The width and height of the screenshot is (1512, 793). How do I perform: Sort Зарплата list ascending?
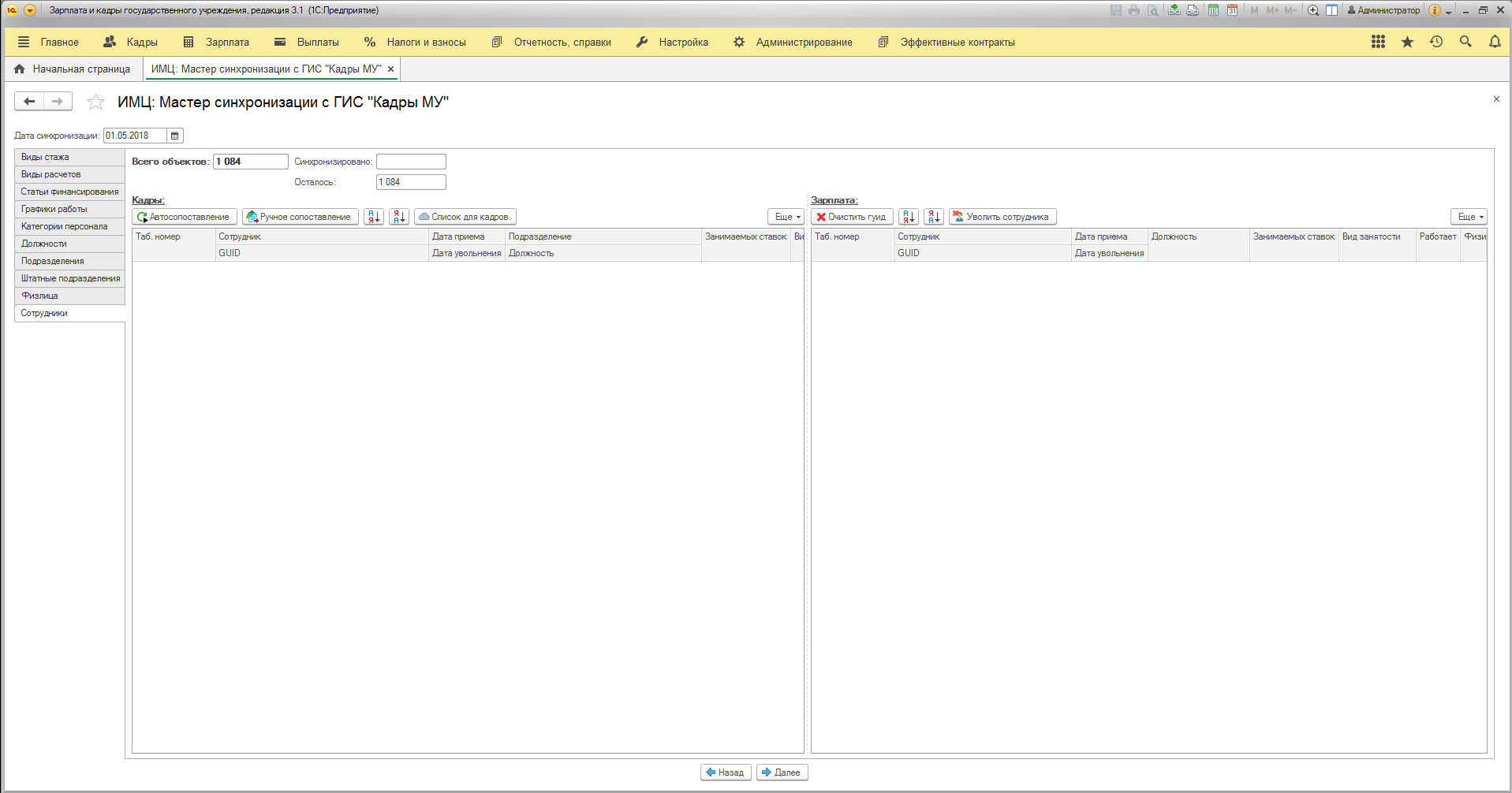[909, 217]
